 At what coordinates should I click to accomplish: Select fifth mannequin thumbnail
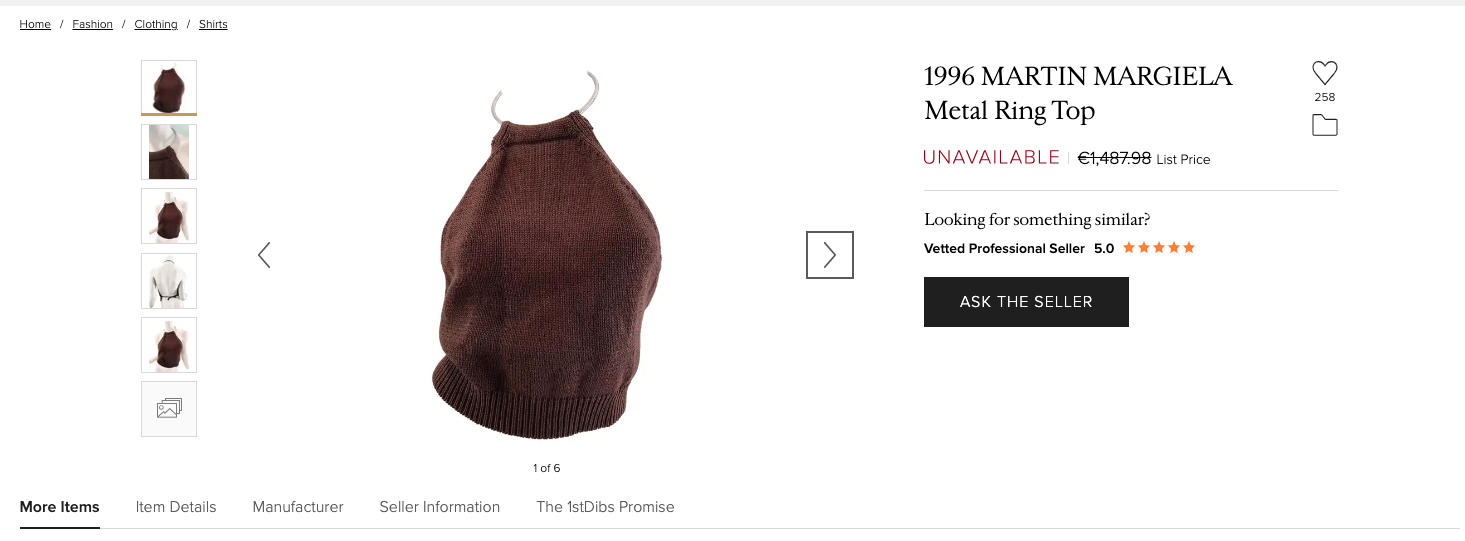169,344
